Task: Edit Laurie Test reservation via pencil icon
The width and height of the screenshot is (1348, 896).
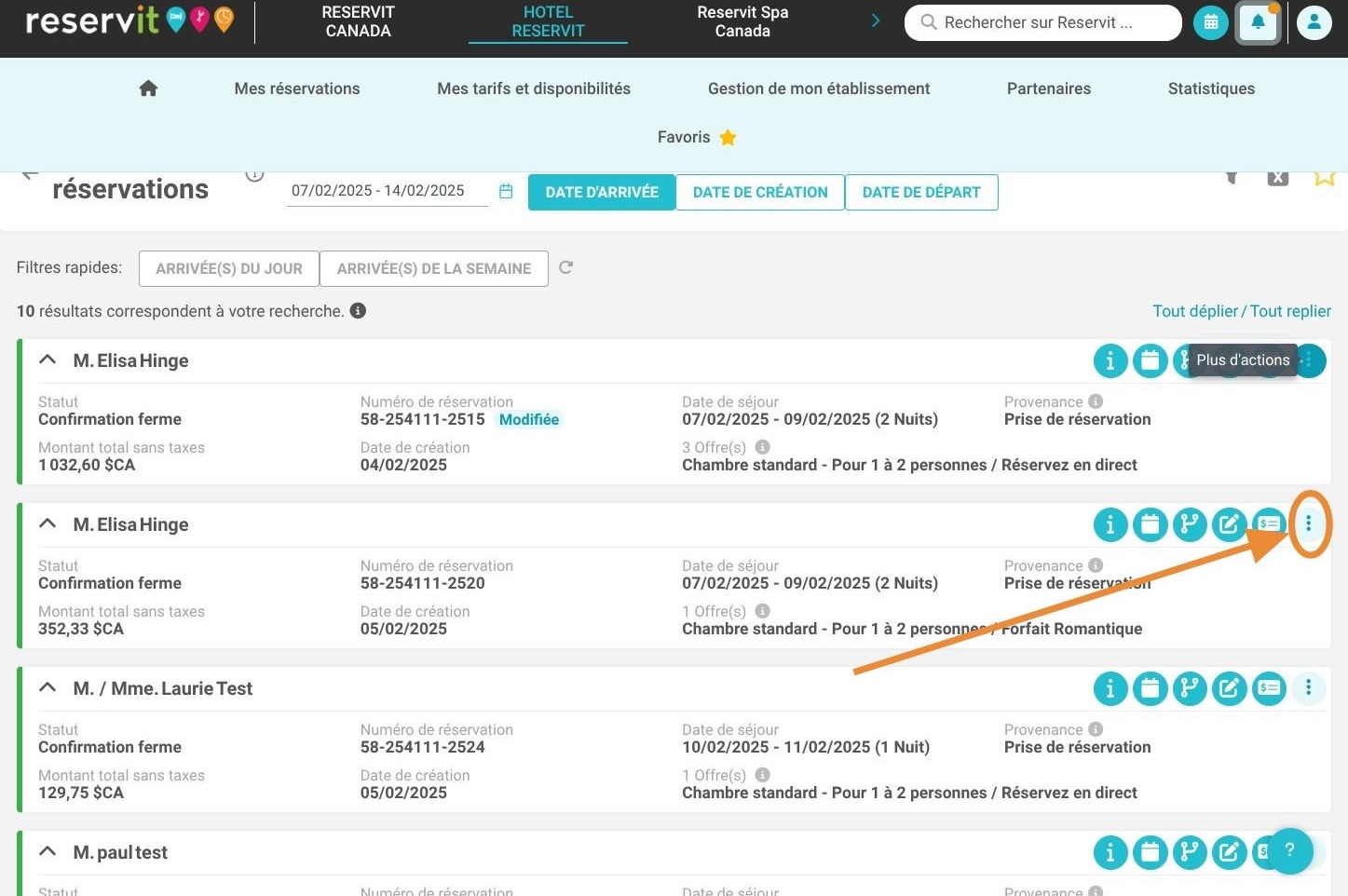Action: pos(1230,688)
